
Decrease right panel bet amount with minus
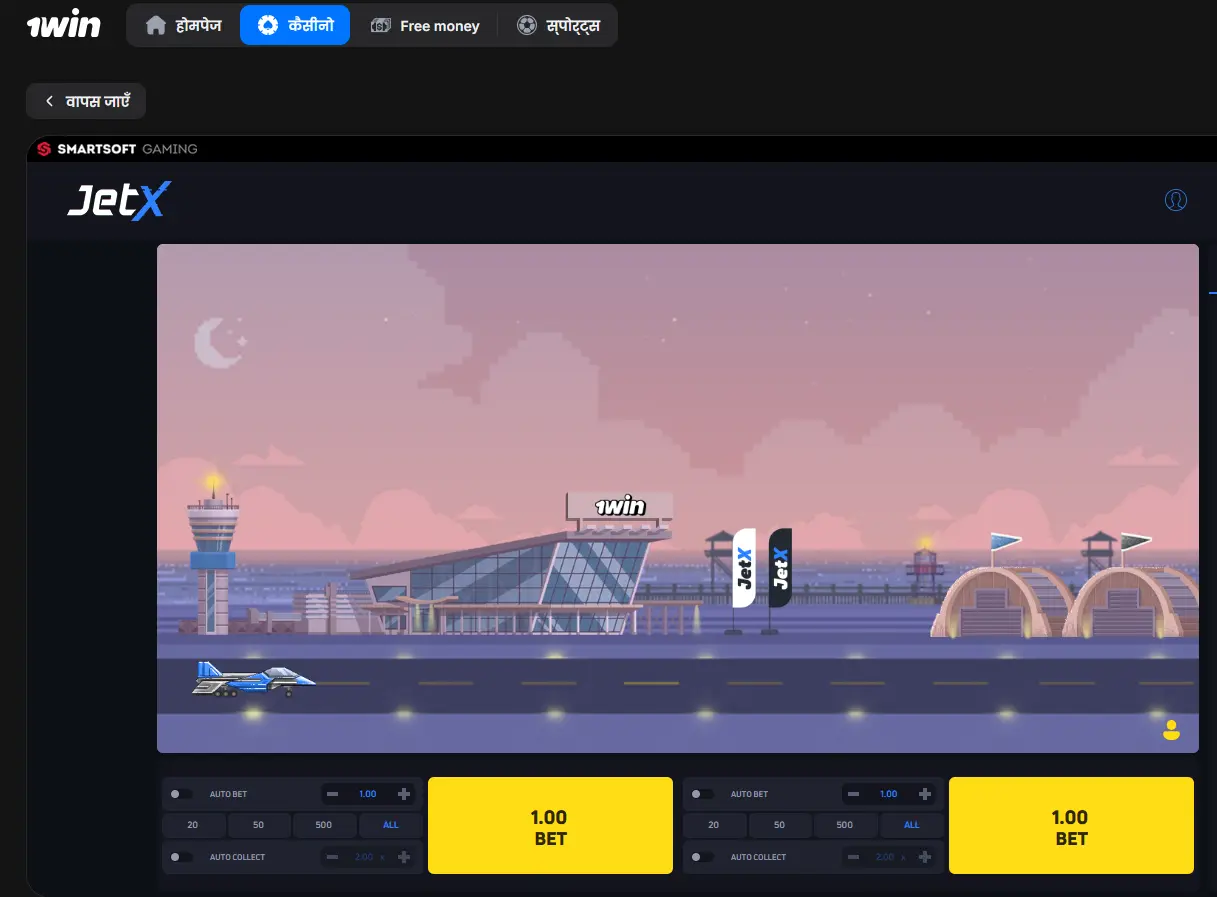click(854, 794)
